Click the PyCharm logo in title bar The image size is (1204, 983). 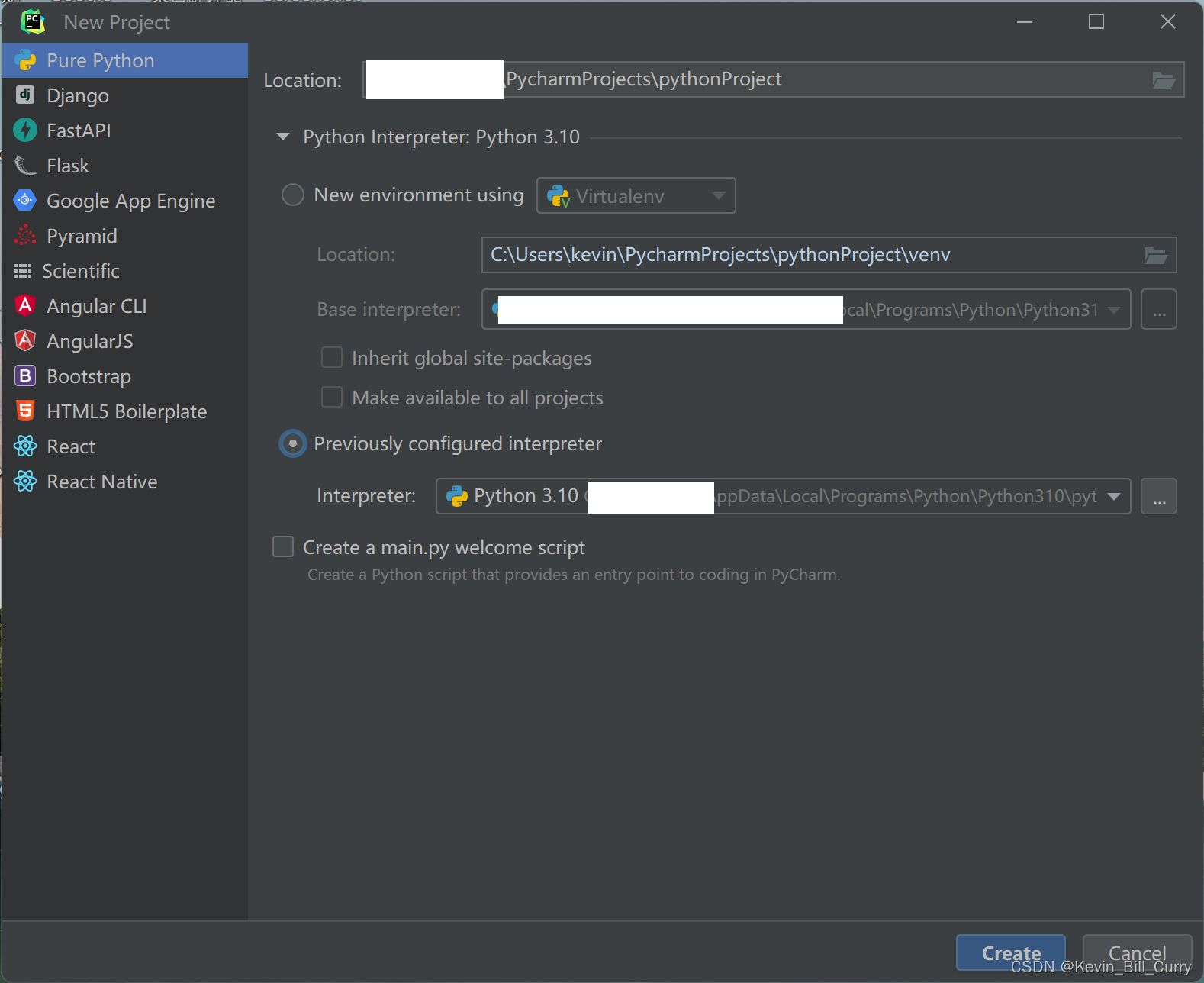34,21
